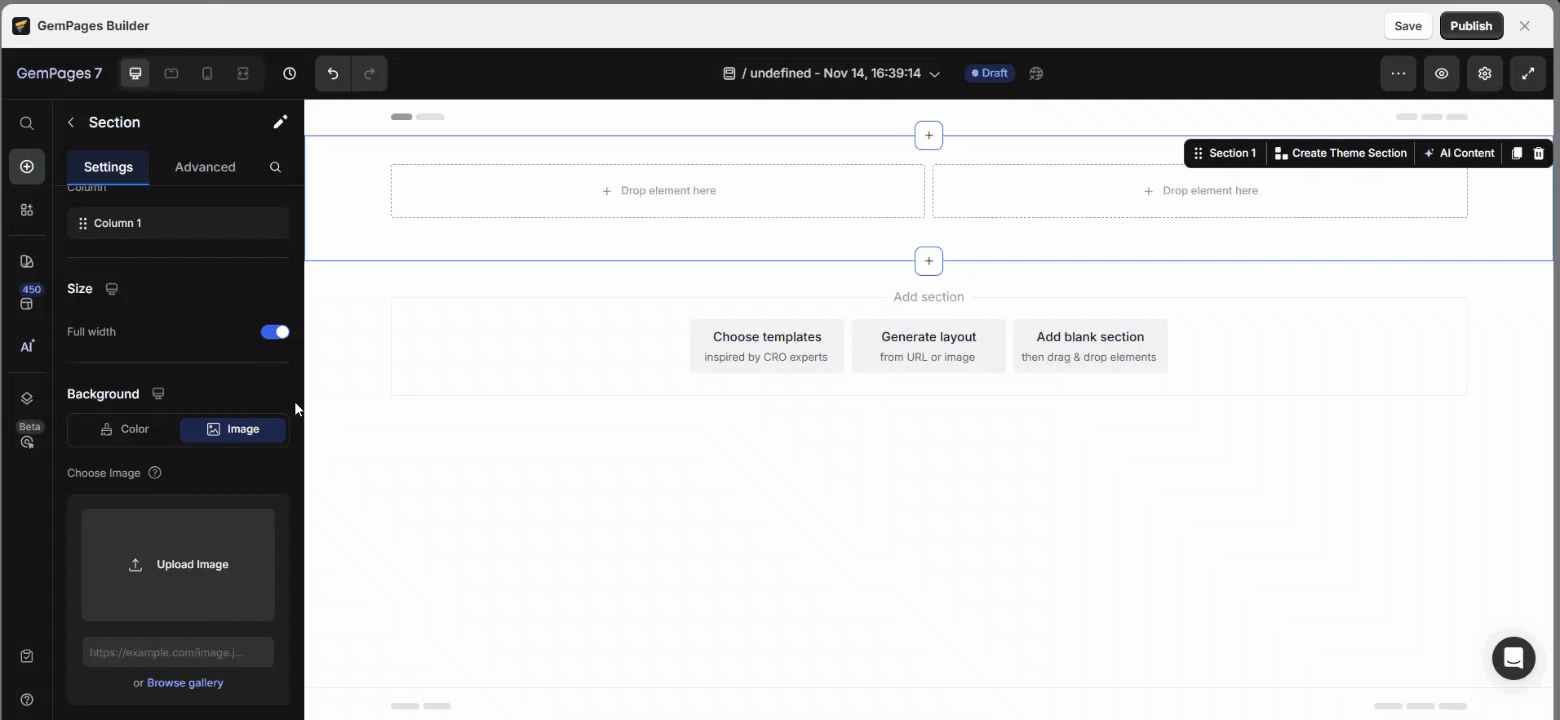Viewport: 1560px width, 720px height.
Task: Enter fullscreen with expand arrows icon
Action: coord(1527,73)
